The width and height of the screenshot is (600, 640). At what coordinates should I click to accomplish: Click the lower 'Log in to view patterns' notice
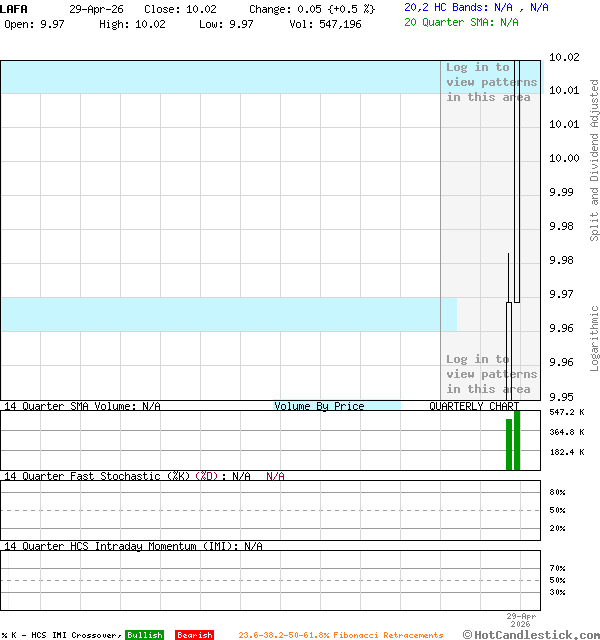click(491, 374)
